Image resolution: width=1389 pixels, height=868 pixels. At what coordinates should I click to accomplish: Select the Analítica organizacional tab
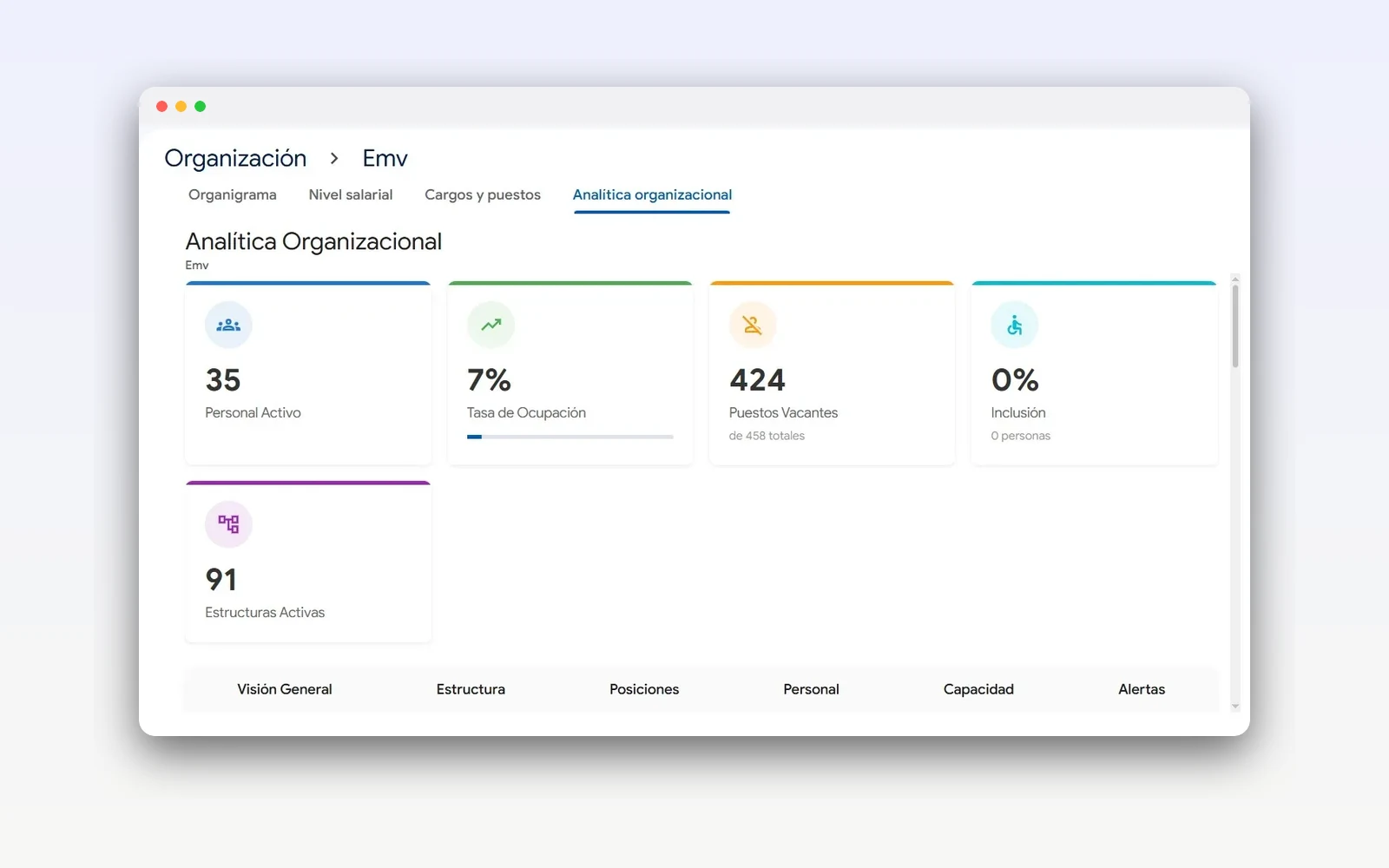(x=652, y=194)
